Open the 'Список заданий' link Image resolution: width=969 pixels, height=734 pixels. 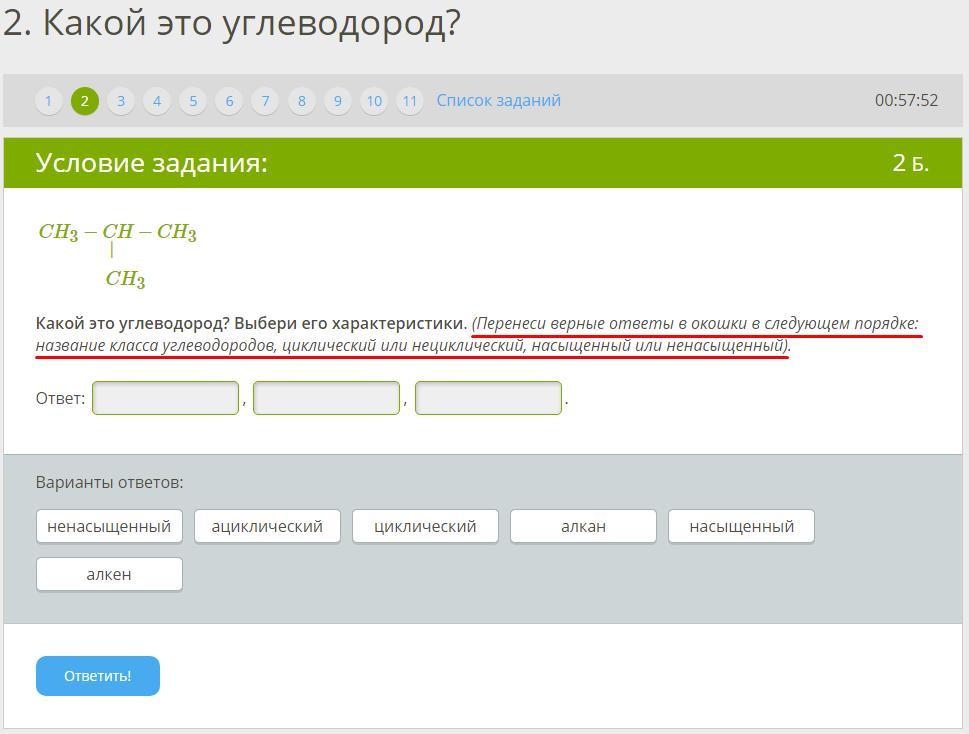pyautogui.click(x=498, y=100)
